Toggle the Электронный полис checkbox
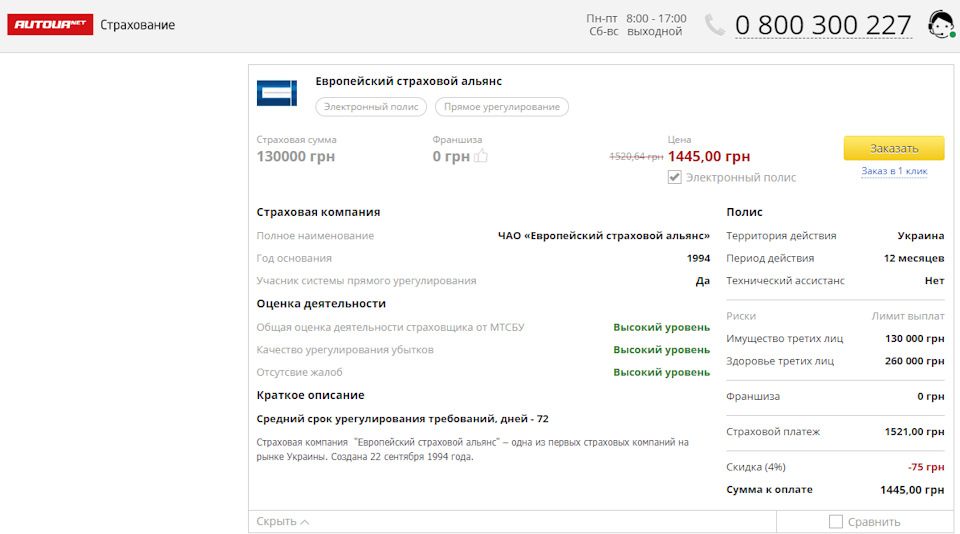The height and width of the screenshot is (534, 960). coord(674,177)
